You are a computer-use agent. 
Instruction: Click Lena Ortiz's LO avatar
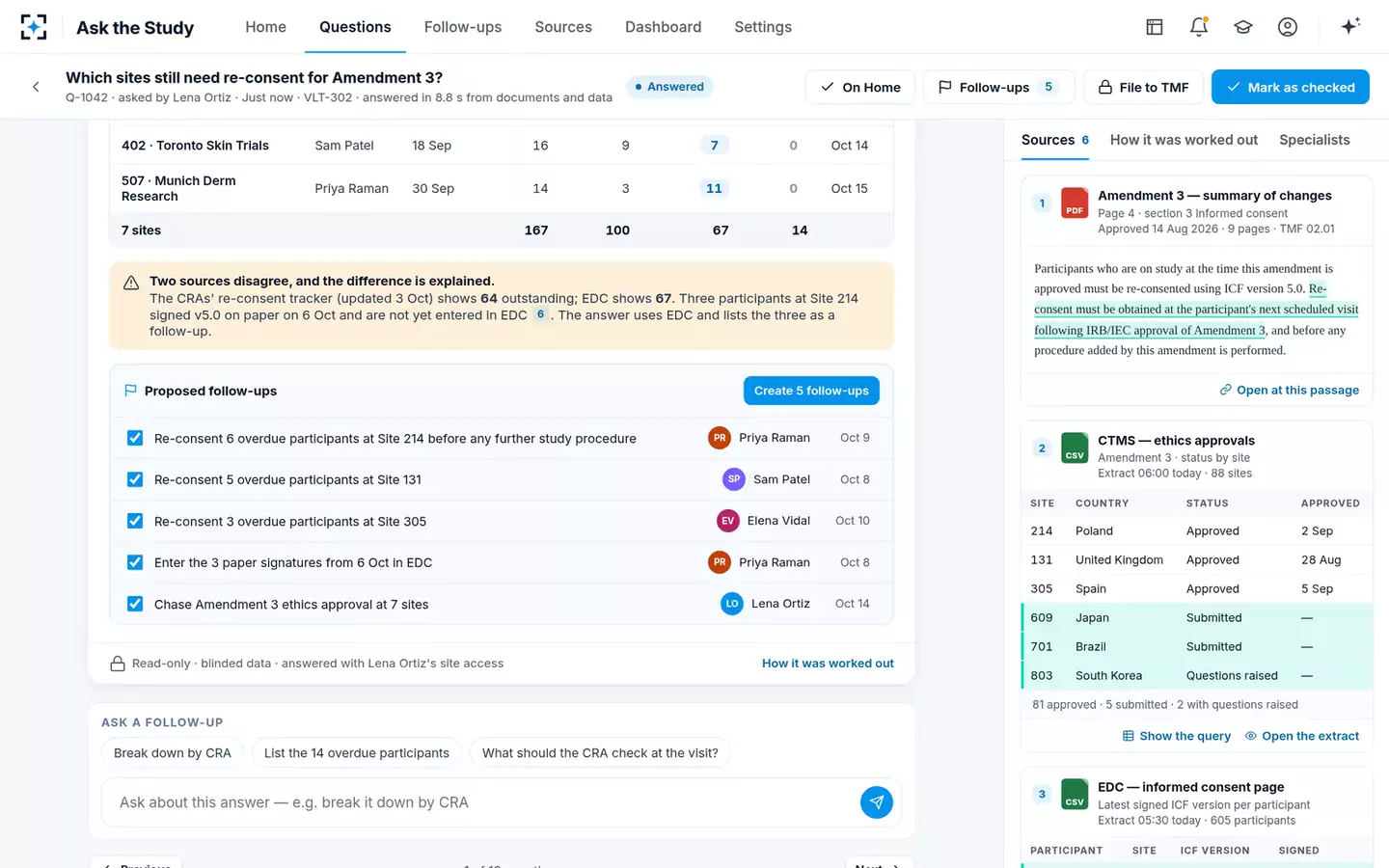coord(732,604)
